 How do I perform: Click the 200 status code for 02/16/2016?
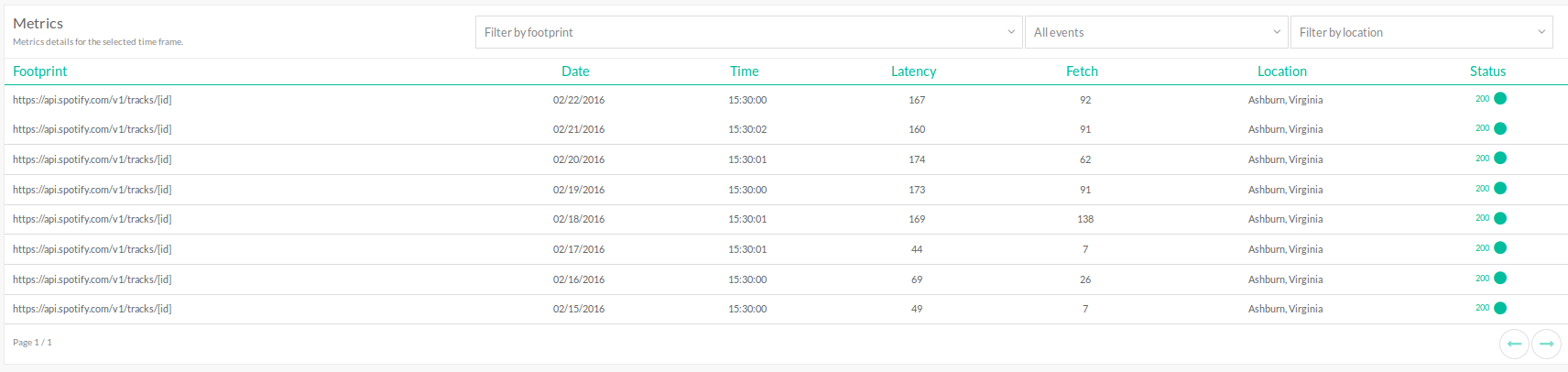click(x=1482, y=279)
